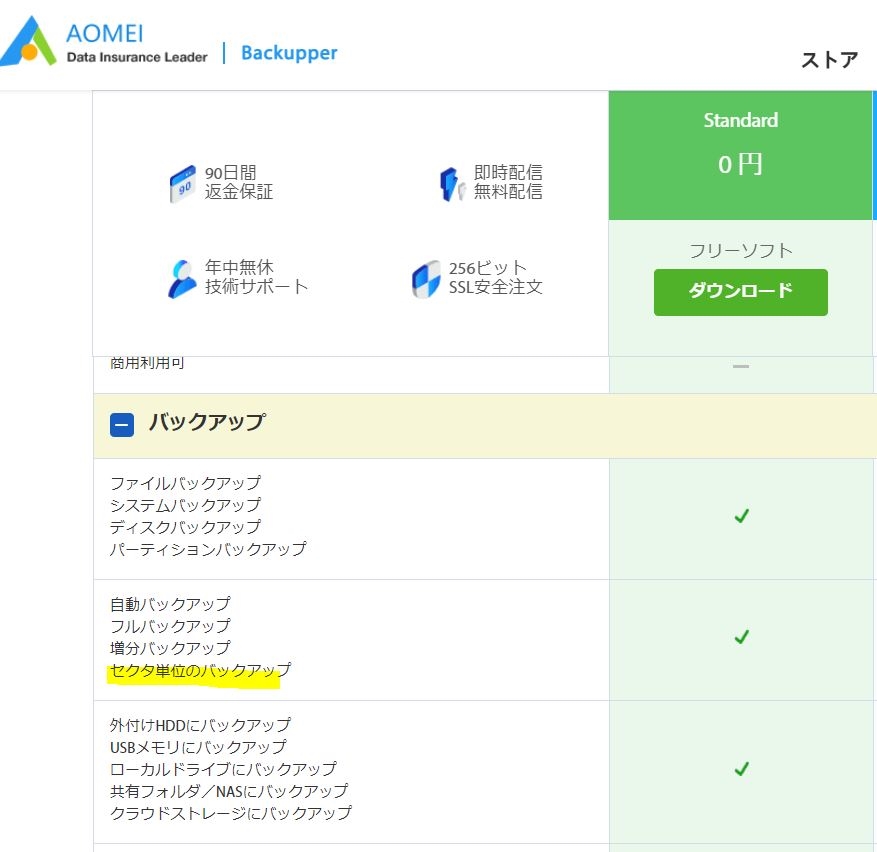Click the パーティションバックアップ text

click(x=208, y=549)
